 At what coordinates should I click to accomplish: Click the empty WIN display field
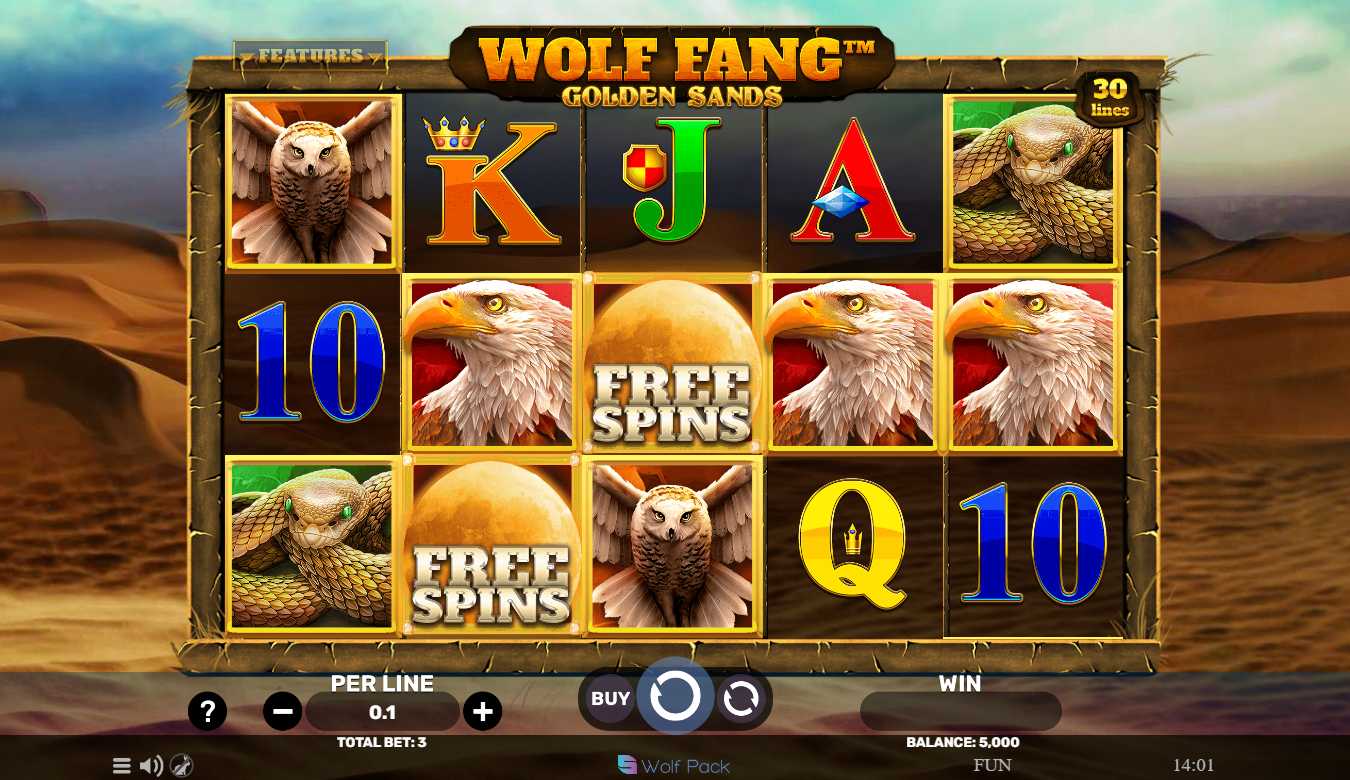[x=960, y=712]
